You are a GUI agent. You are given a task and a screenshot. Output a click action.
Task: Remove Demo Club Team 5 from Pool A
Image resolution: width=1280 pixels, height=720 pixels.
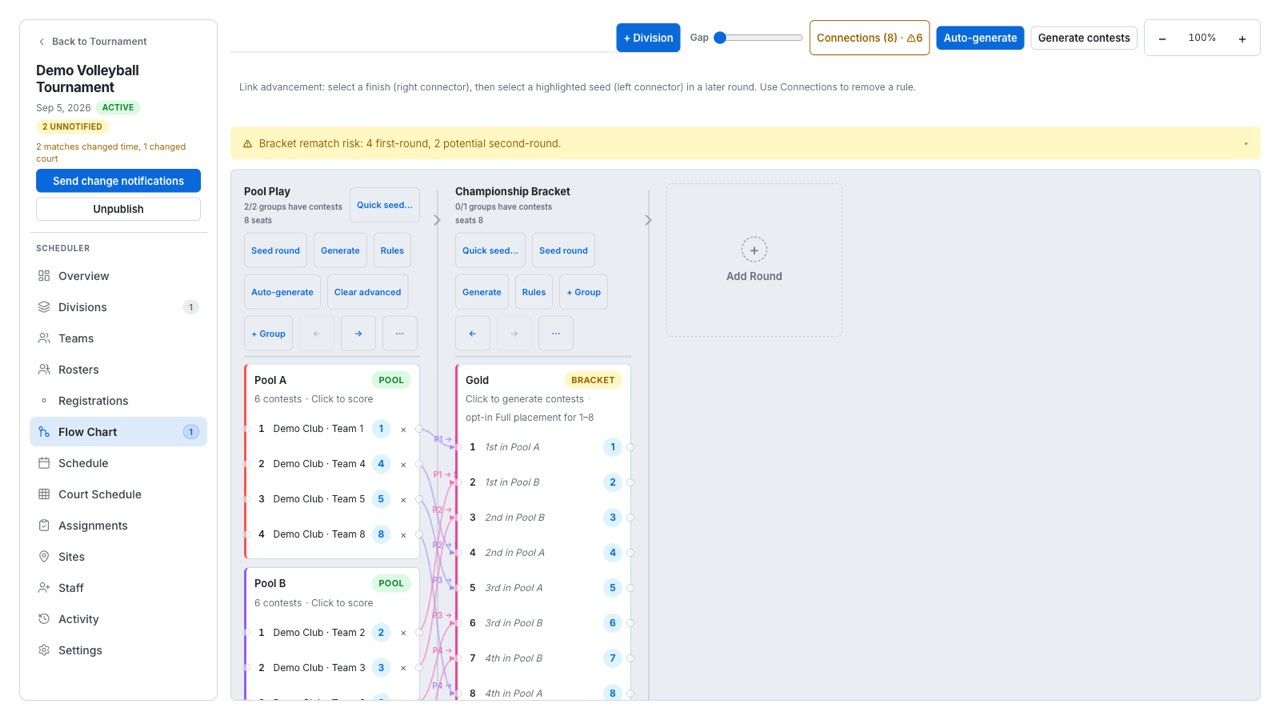click(403, 500)
